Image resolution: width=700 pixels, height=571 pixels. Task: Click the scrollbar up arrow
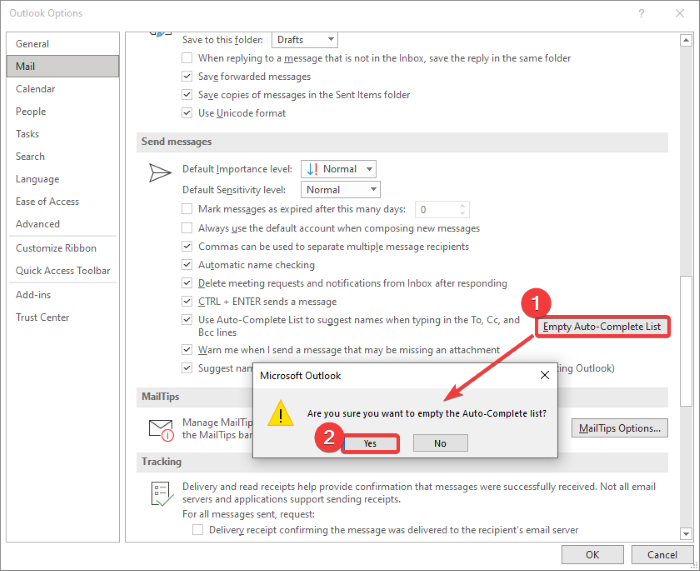click(686, 41)
